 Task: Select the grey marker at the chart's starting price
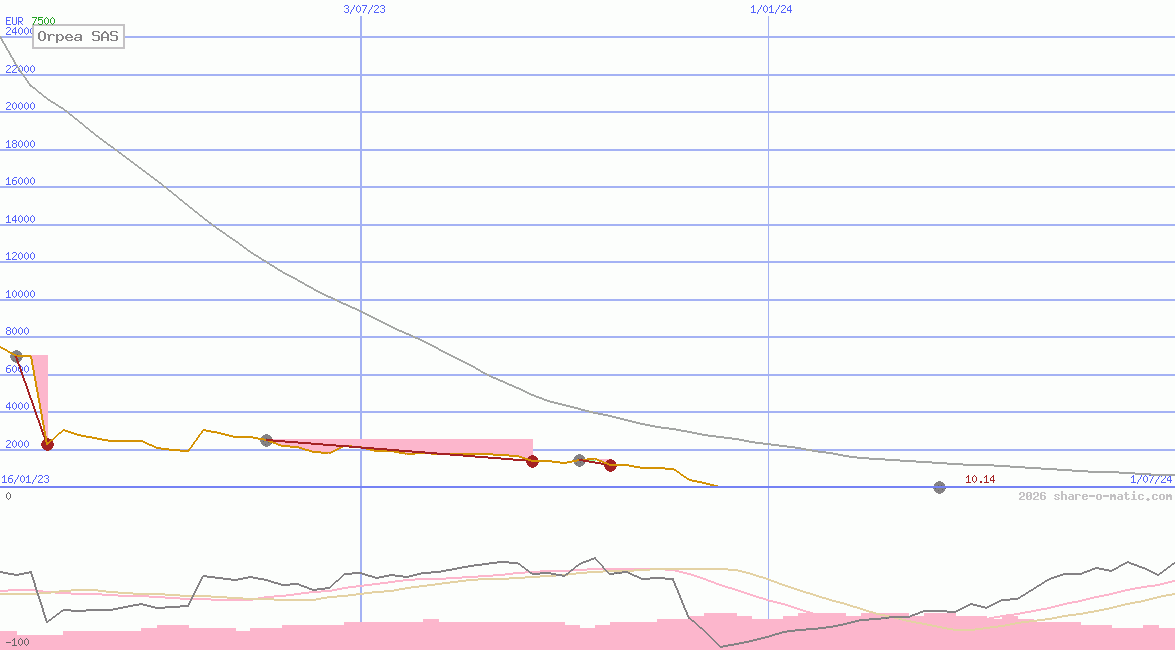(x=16, y=357)
